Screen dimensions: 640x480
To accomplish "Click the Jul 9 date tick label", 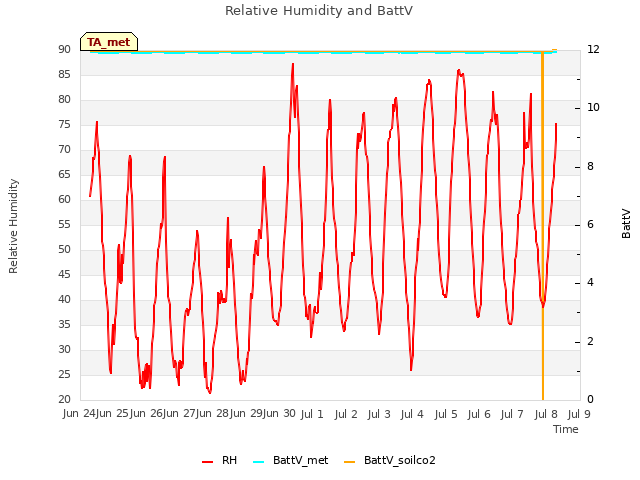I will (x=579, y=414).
